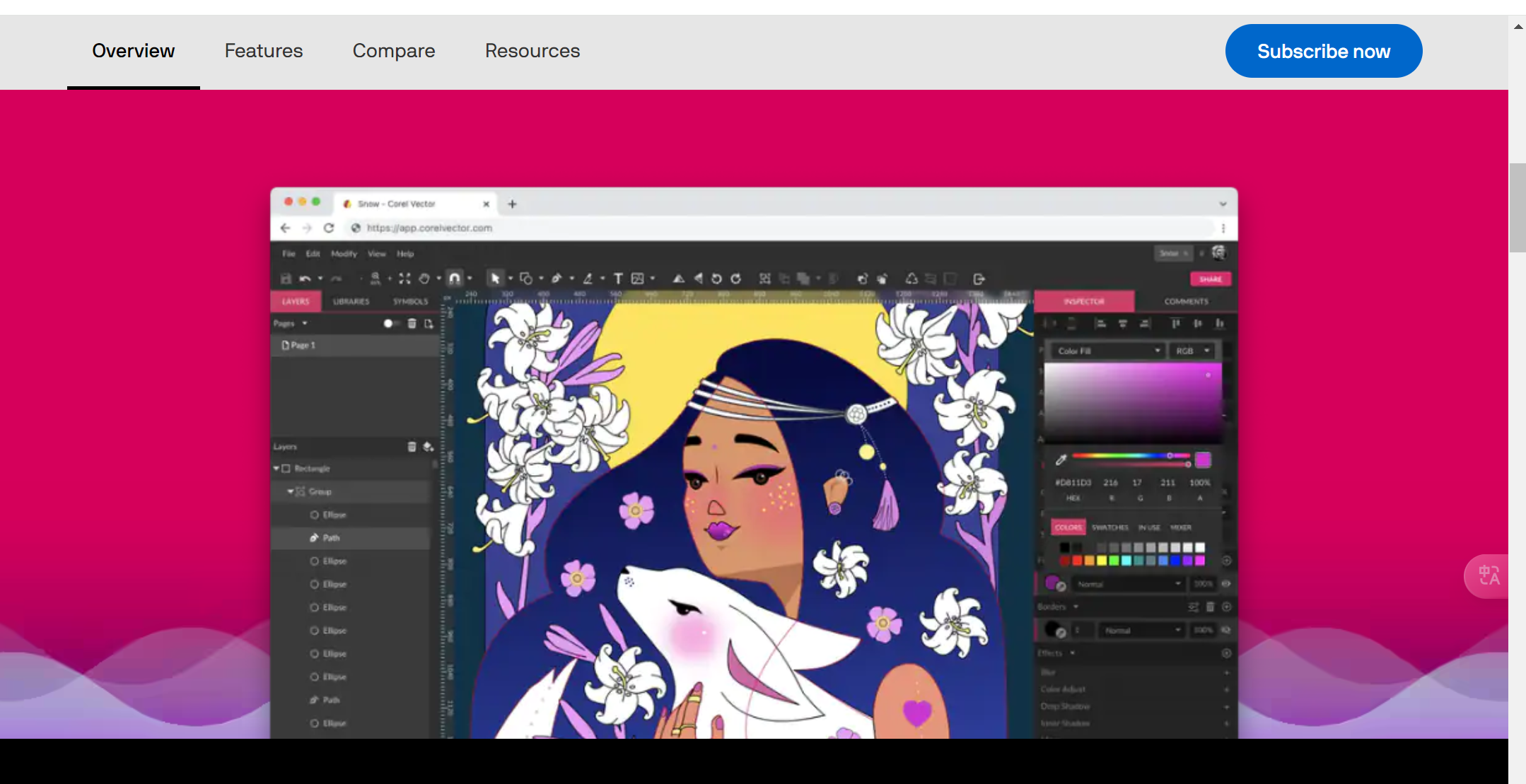
Task: Open the browser tab list chevron
Action: [1223, 204]
